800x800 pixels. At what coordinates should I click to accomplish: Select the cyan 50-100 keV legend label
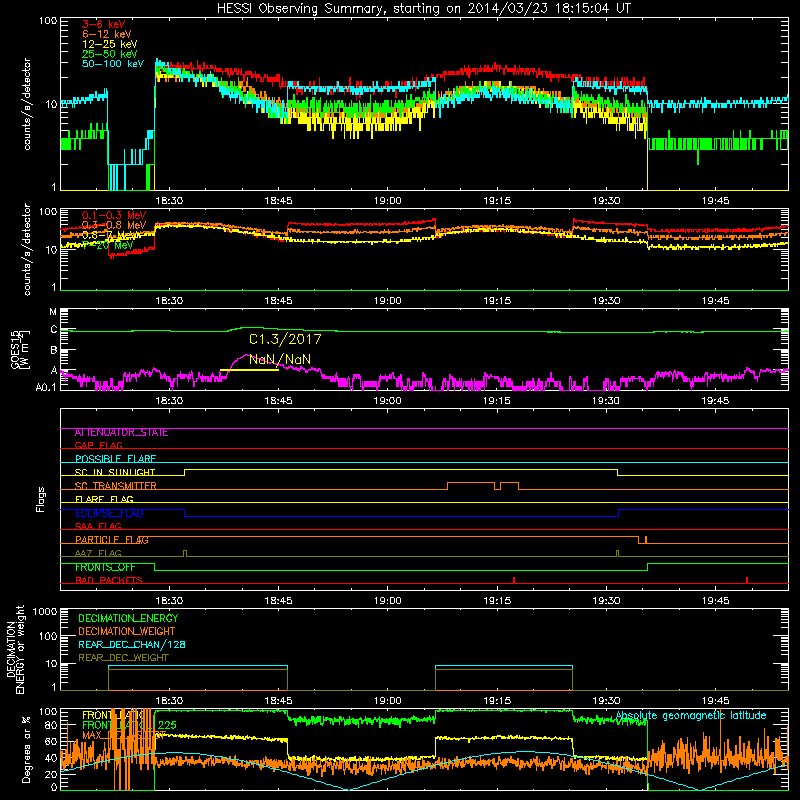pos(112,63)
